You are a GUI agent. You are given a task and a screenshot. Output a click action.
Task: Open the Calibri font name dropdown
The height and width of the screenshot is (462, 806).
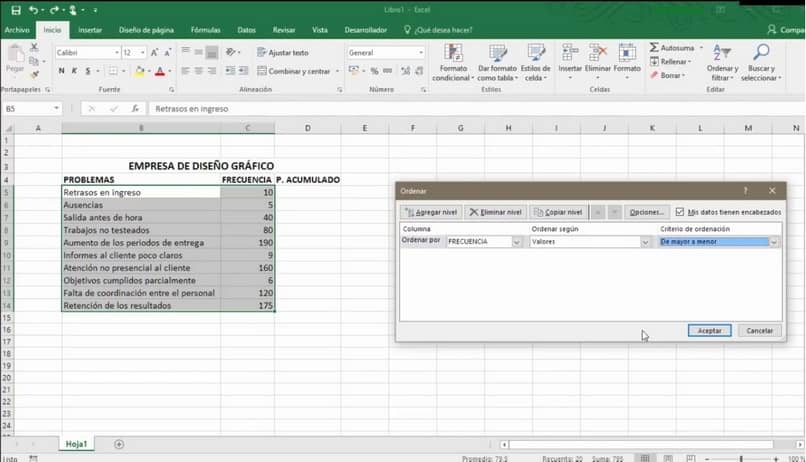tap(117, 52)
